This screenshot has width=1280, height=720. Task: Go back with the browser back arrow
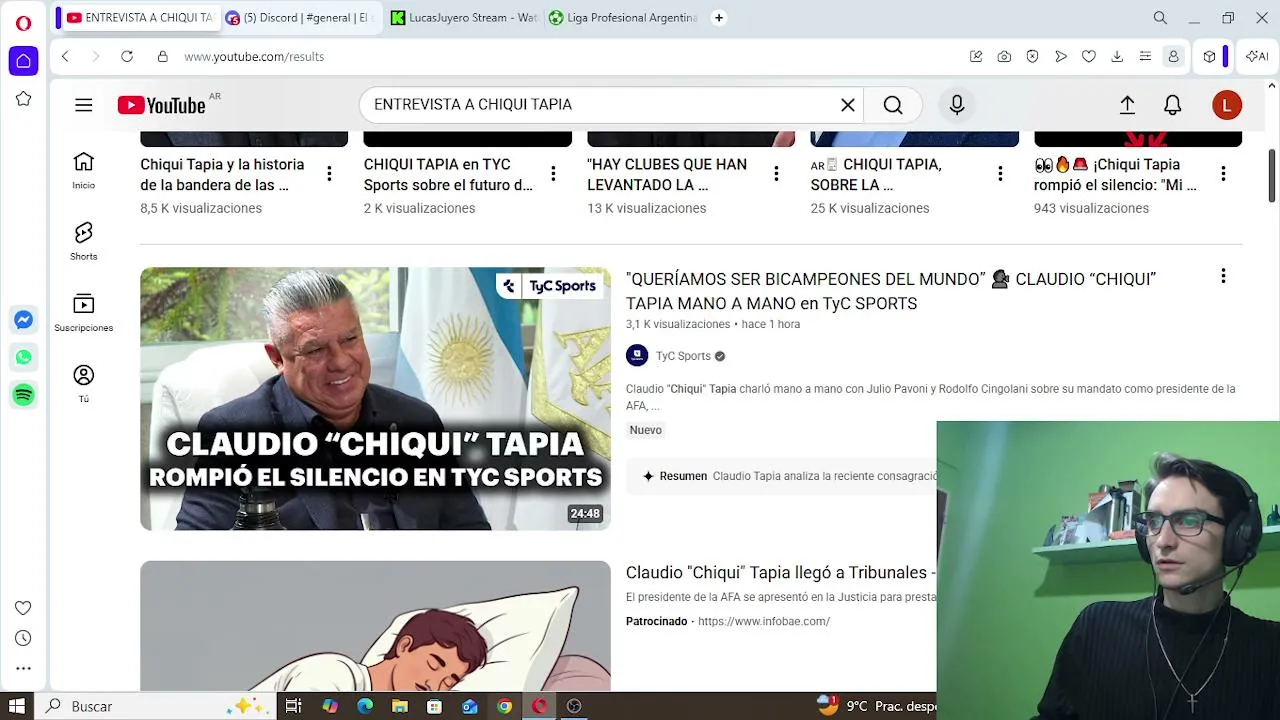(65, 57)
